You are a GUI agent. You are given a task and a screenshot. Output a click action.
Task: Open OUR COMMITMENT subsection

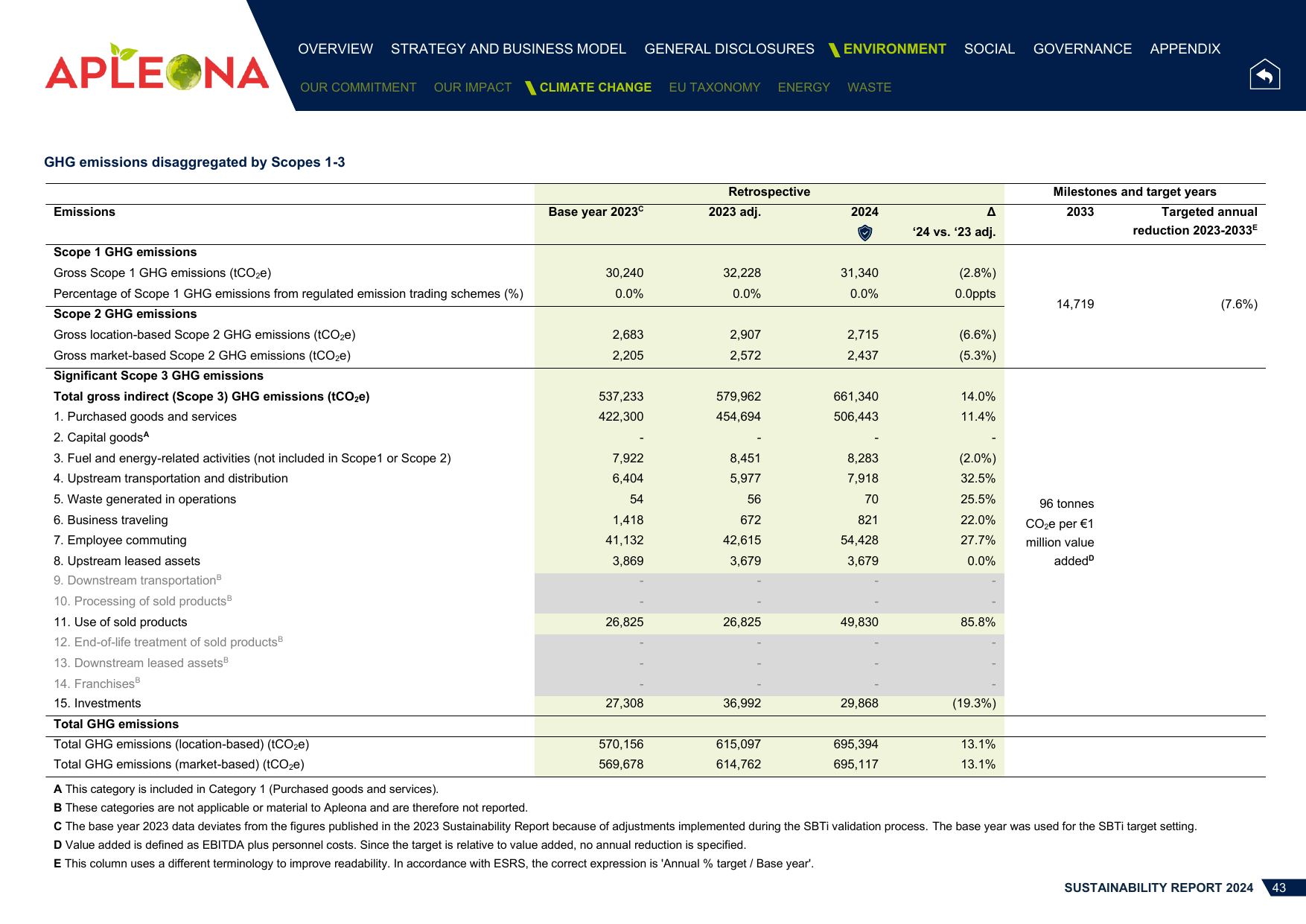(358, 87)
